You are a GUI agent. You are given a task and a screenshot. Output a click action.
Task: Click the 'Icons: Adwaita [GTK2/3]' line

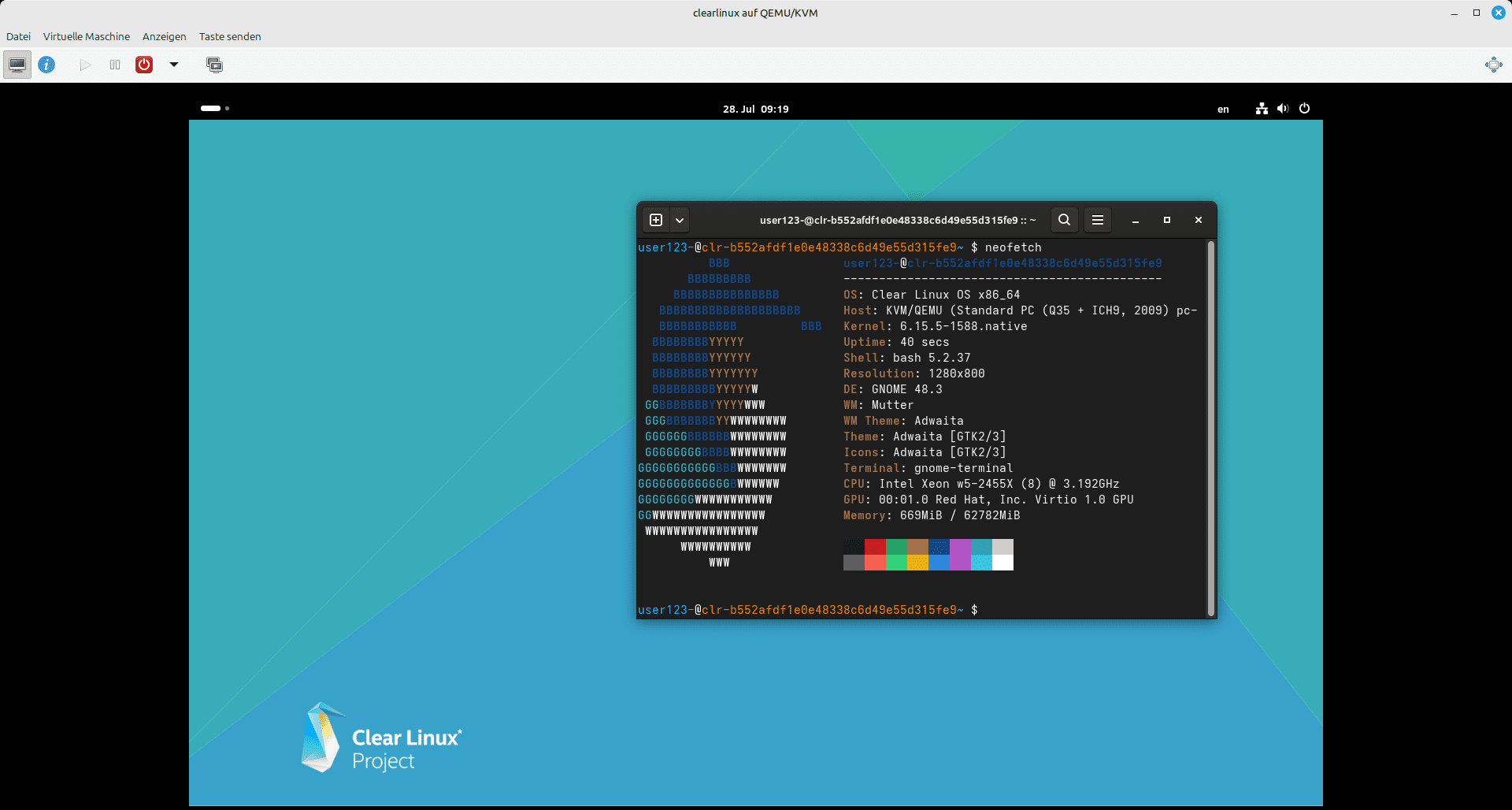[x=925, y=452]
